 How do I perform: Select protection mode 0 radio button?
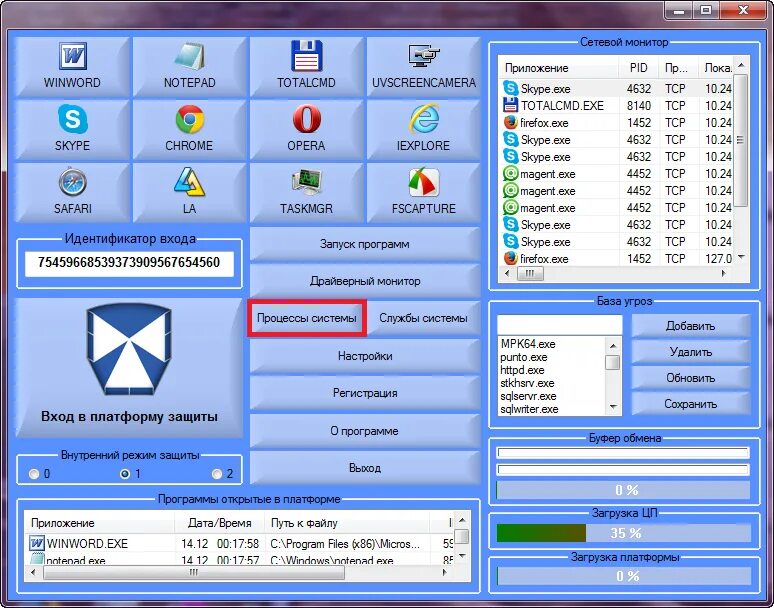(x=34, y=474)
